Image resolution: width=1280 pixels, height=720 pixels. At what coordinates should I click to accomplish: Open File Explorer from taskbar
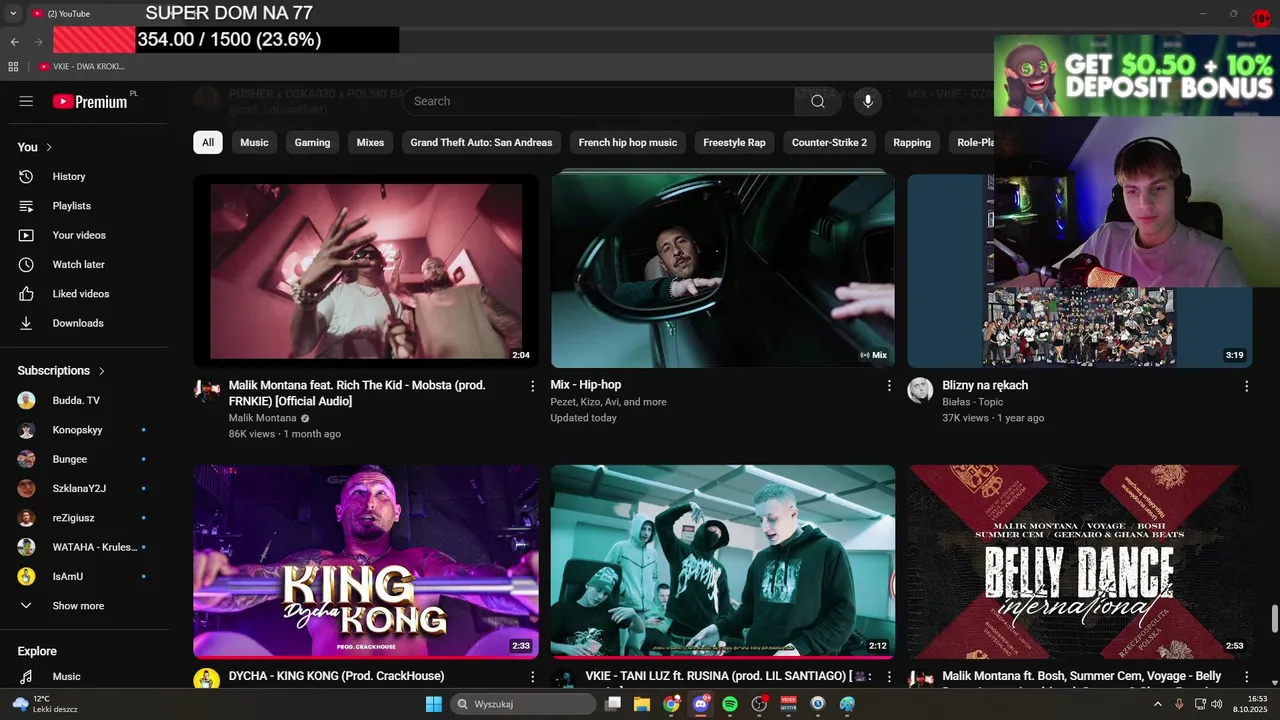coord(642,704)
